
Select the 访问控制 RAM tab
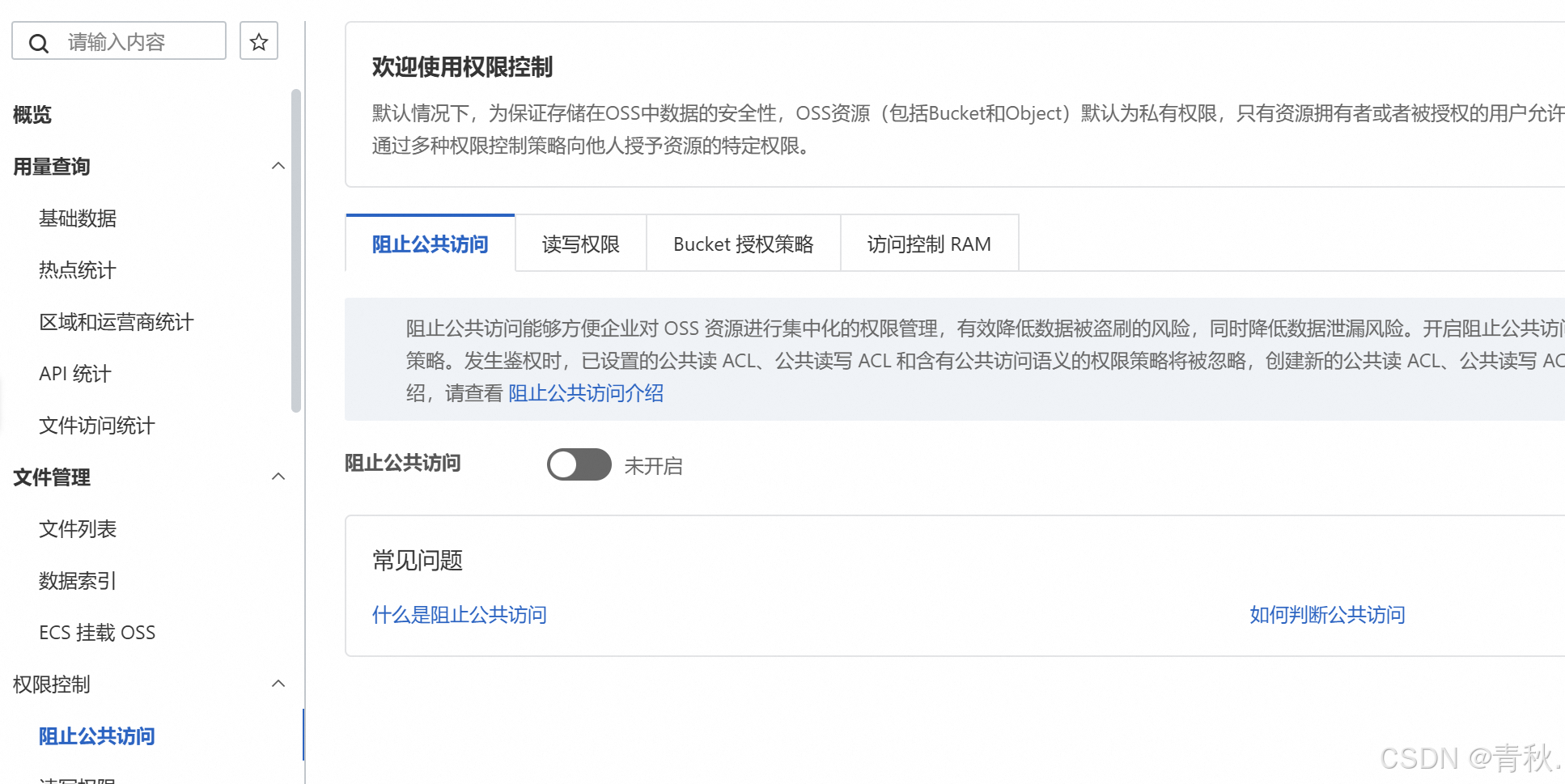[x=928, y=244]
